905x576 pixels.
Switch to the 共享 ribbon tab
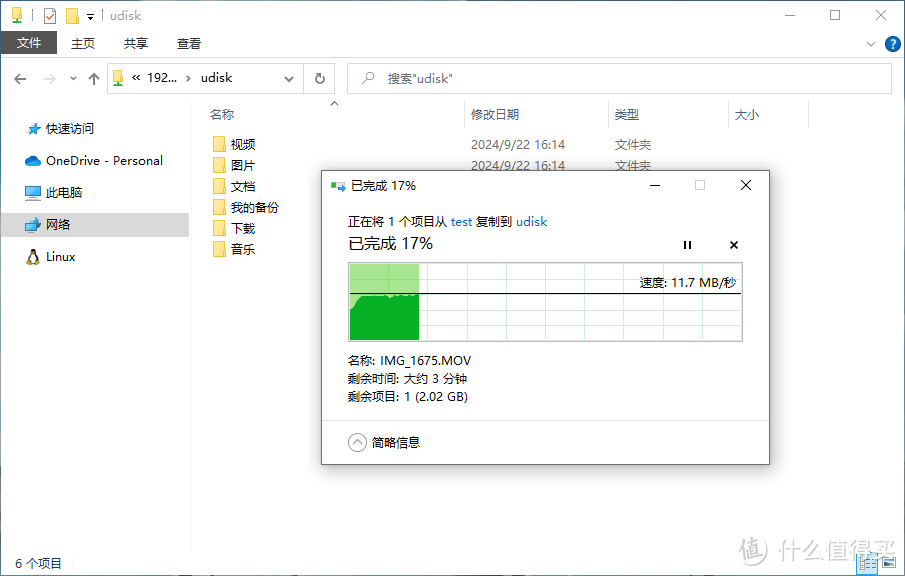pyautogui.click(x=136, y=43)
